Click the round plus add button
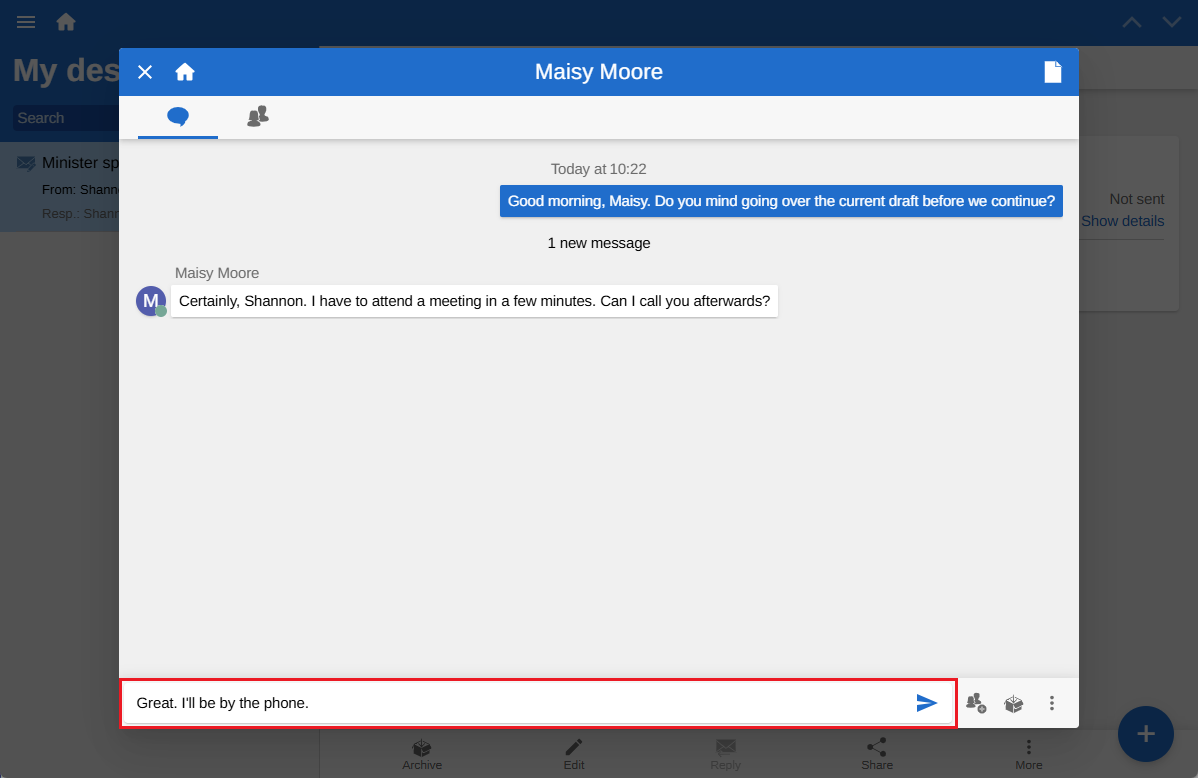This screenshot has height=778, width=1198. pos(1145,734)
